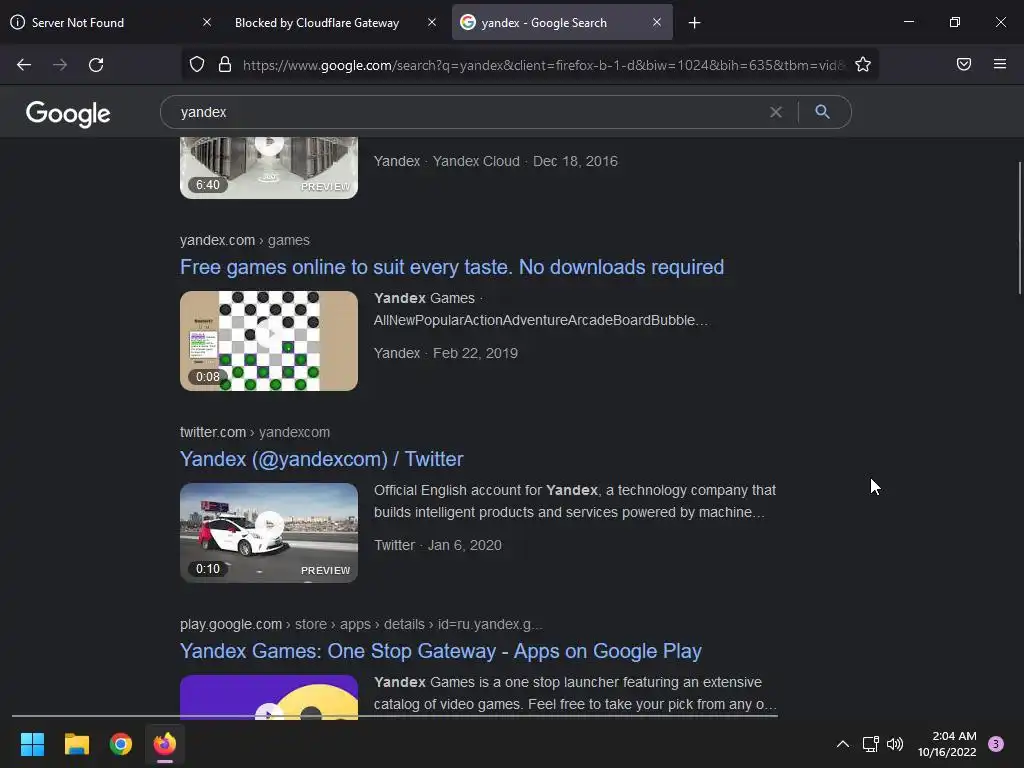Open Yandex (@yandexcom) / Twitter link

click(321, 459)
